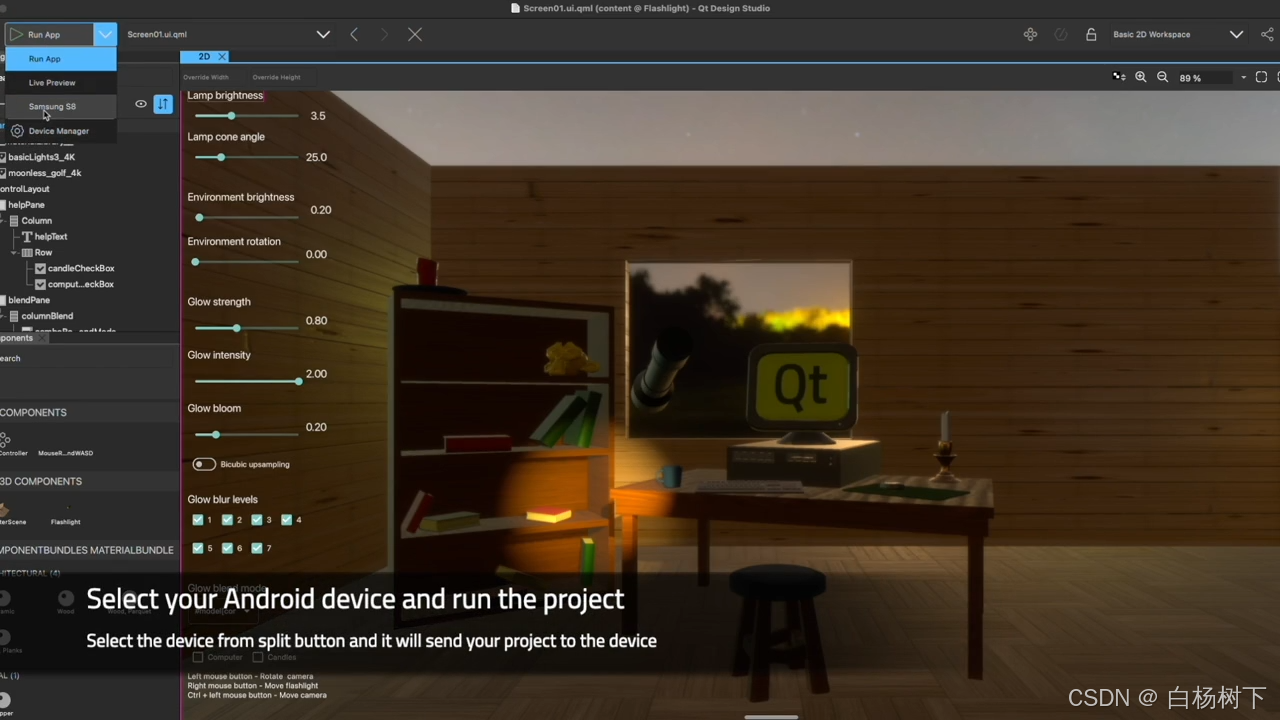Viewport: 1280px width, 720px height.
Task: Click the unlocked padlock icon in the toolbar
Action: tap(1091, 34)
